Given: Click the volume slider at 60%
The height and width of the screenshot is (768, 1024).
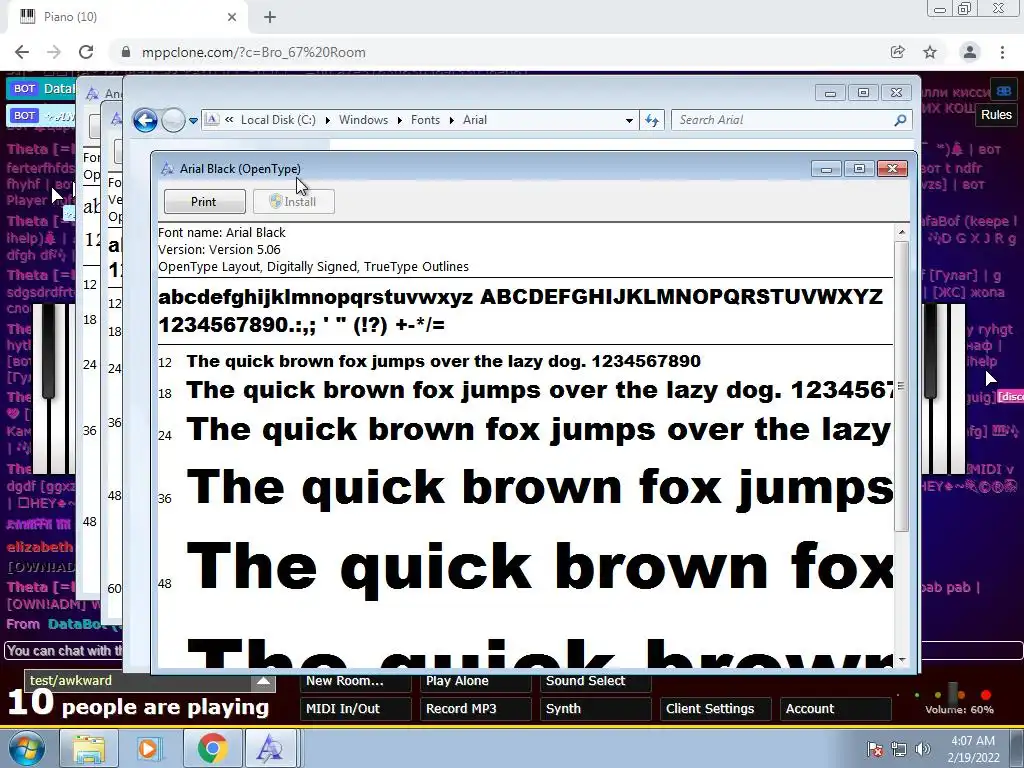Looking at the screenshot, I should pyautogui.click(x=953, y=694).
